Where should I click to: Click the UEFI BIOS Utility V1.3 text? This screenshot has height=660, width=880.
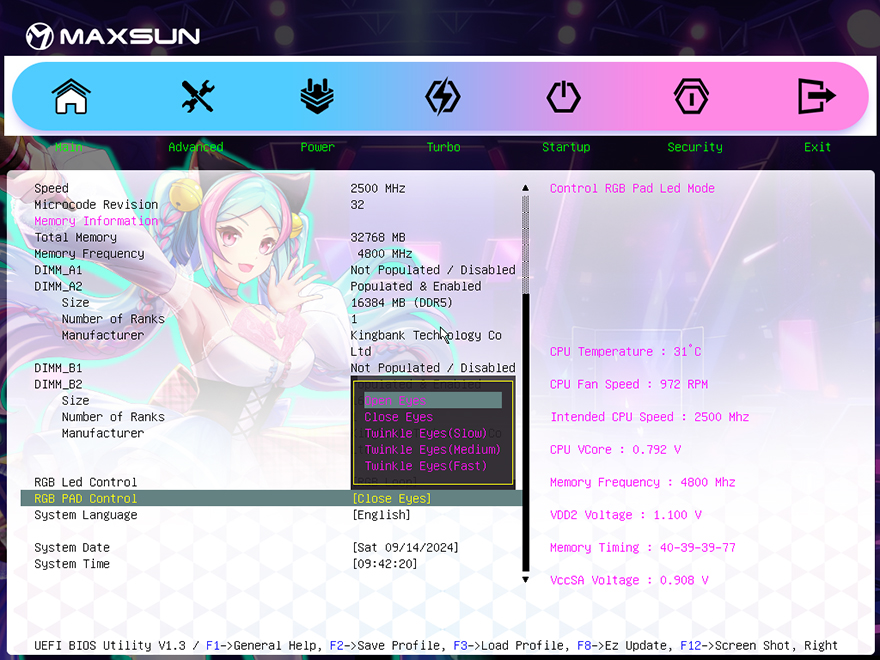(x=109, y=645)
